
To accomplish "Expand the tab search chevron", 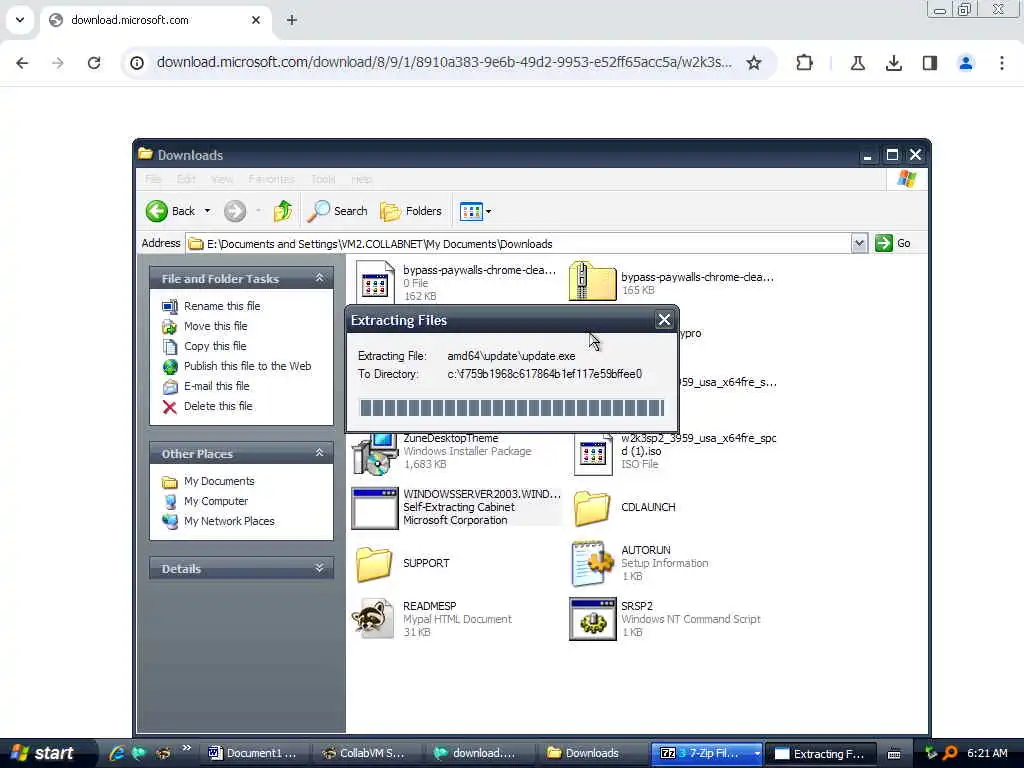I will (20, 20).
